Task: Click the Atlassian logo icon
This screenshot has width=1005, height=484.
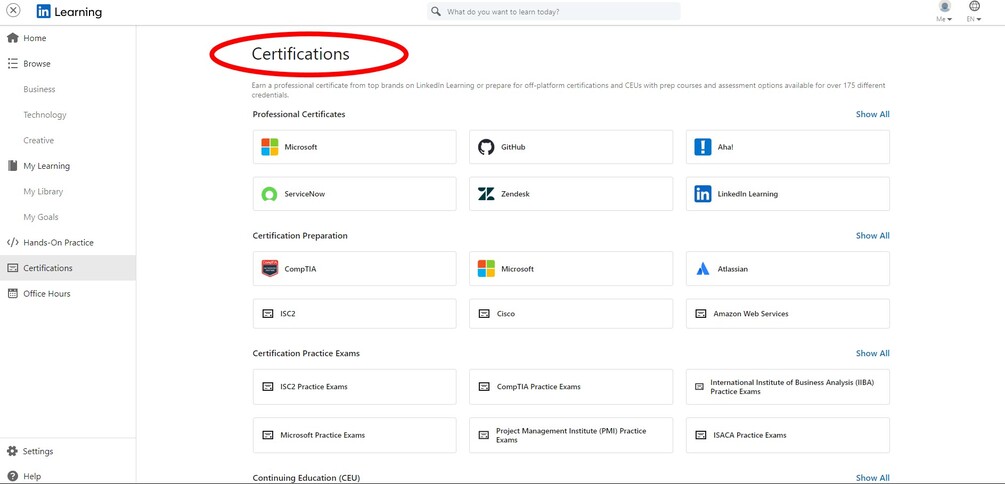Action: pyautogui.click(x=703, y=269)
